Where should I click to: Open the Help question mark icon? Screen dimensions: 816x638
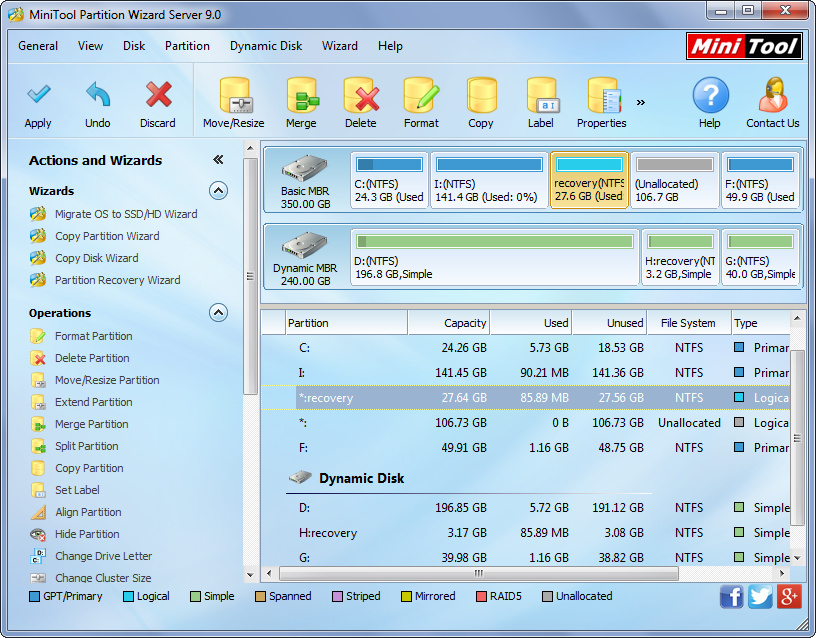(x=710, y=95)
